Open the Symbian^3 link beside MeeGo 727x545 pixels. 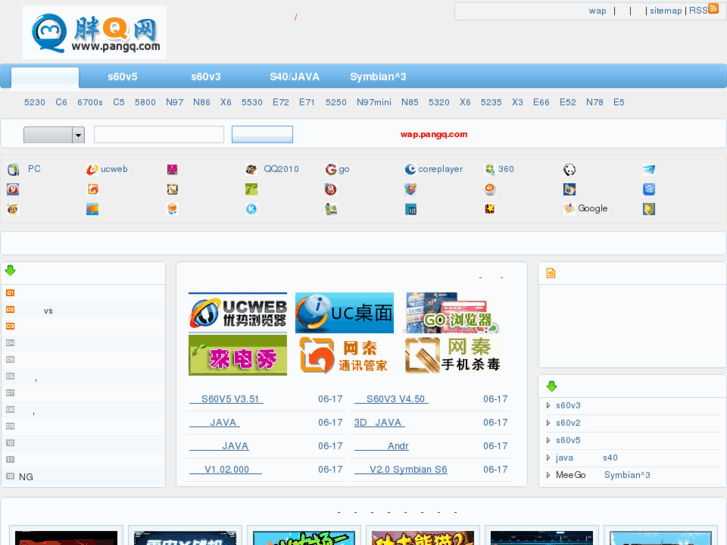click(x=627, y=475)
